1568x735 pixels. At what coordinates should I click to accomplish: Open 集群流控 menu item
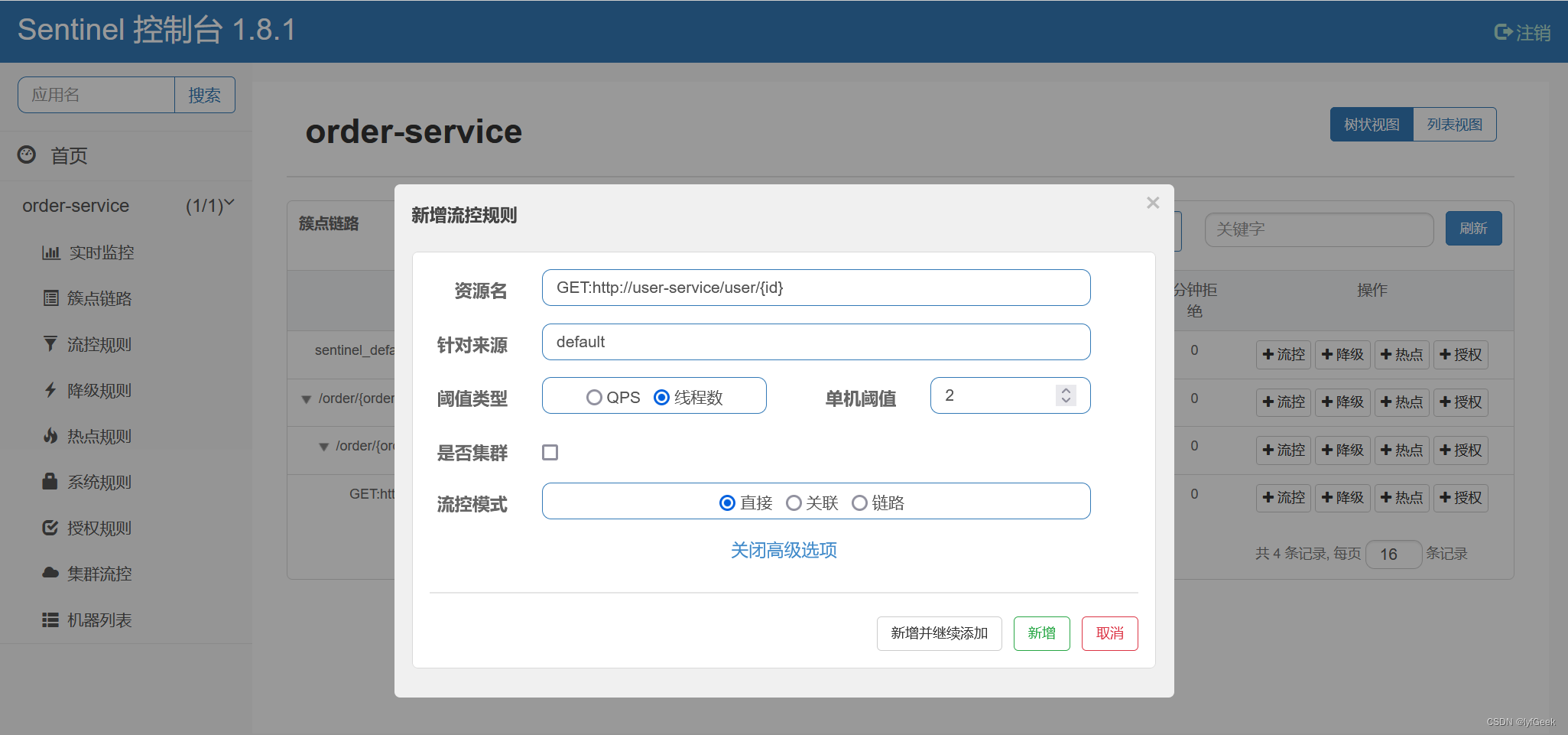(99, 574)
